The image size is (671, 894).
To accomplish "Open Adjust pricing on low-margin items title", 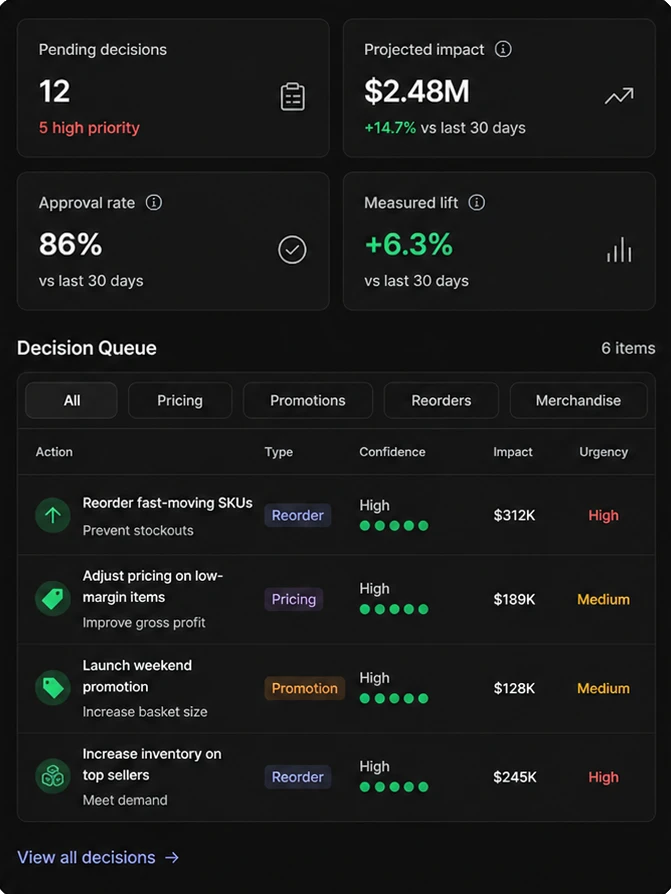I will pyautogui.click(x=153, y=586).
